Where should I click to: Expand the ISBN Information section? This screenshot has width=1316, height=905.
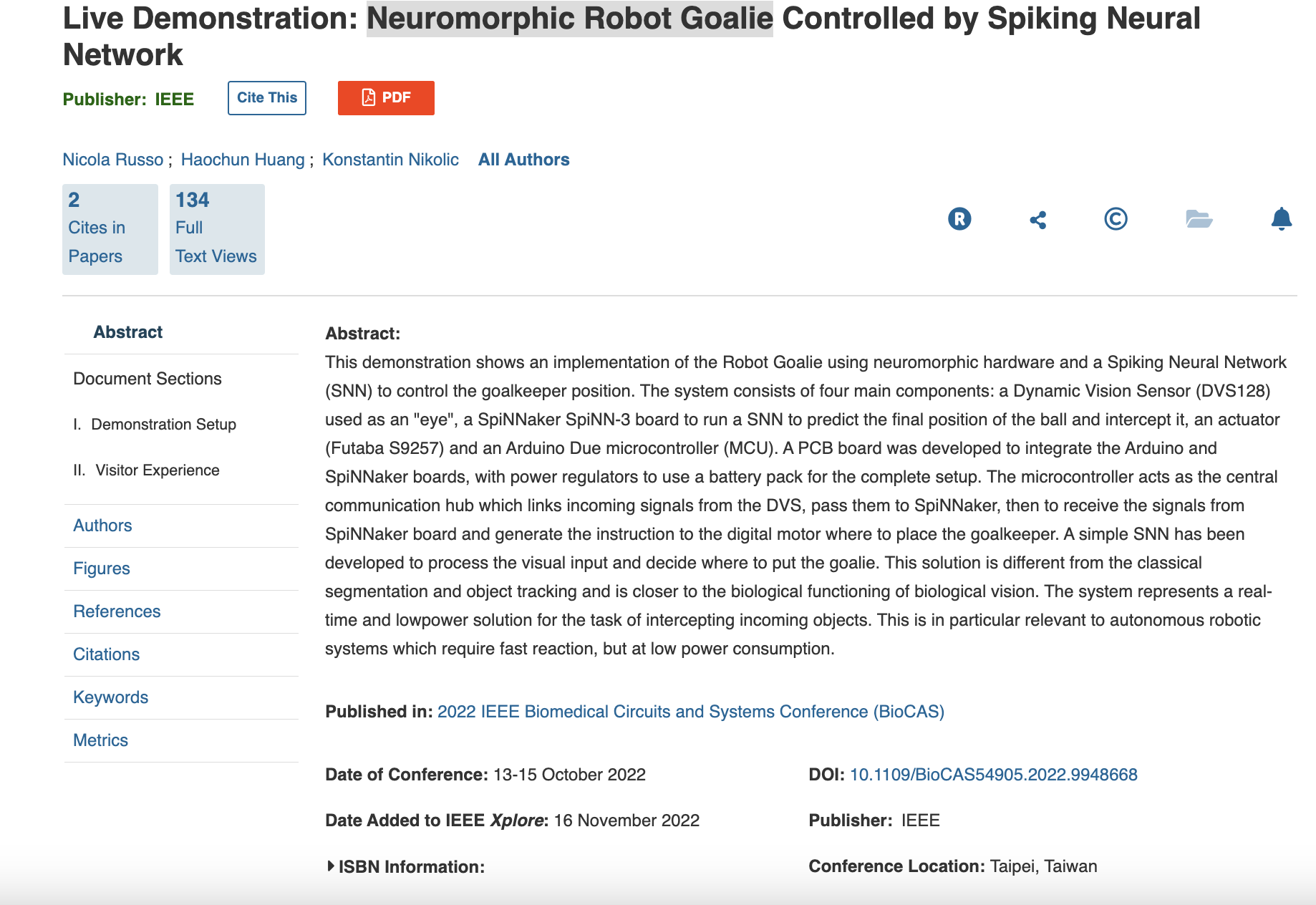[405, 866]
